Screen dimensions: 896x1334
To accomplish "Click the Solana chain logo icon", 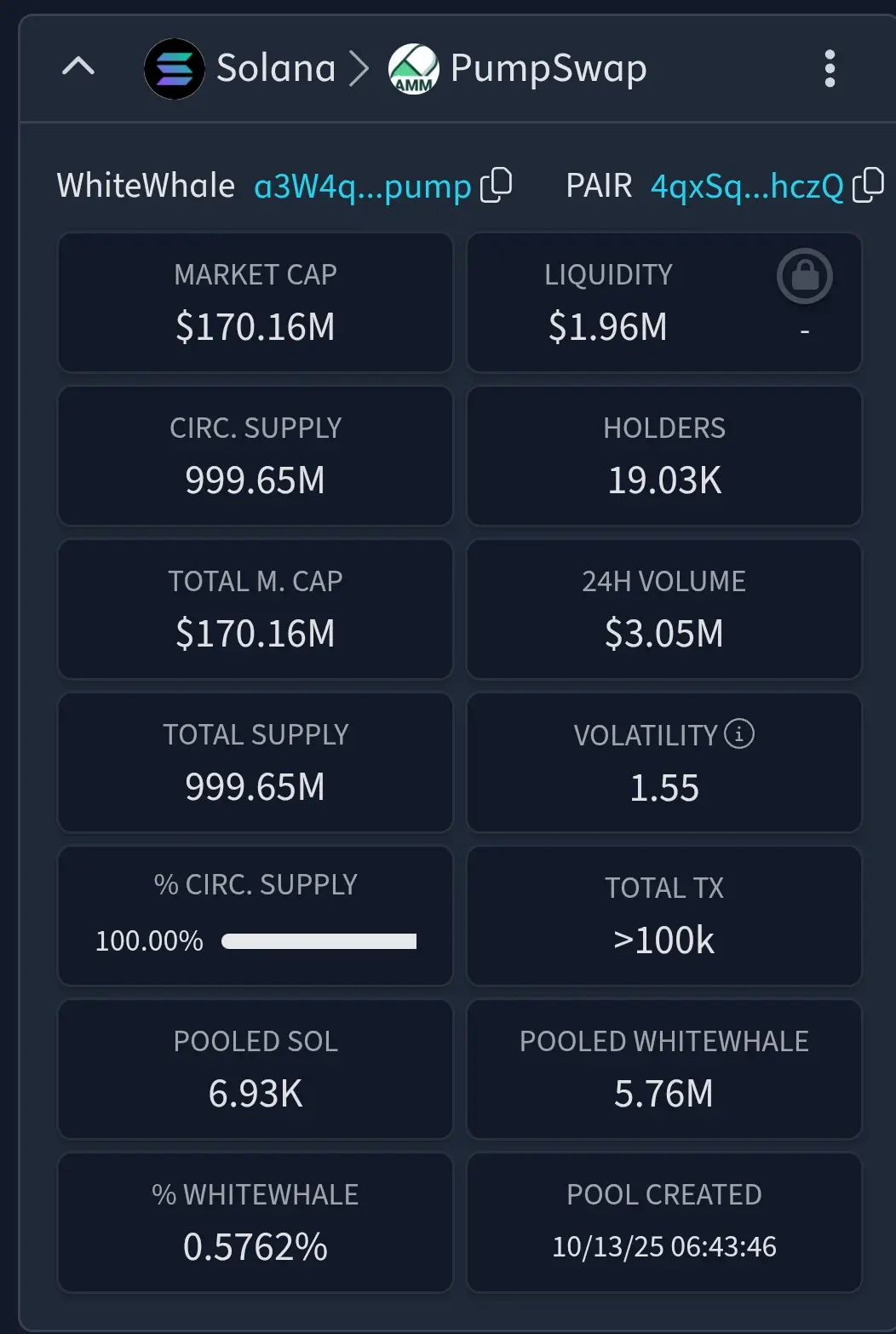I will tap(175, 68).
